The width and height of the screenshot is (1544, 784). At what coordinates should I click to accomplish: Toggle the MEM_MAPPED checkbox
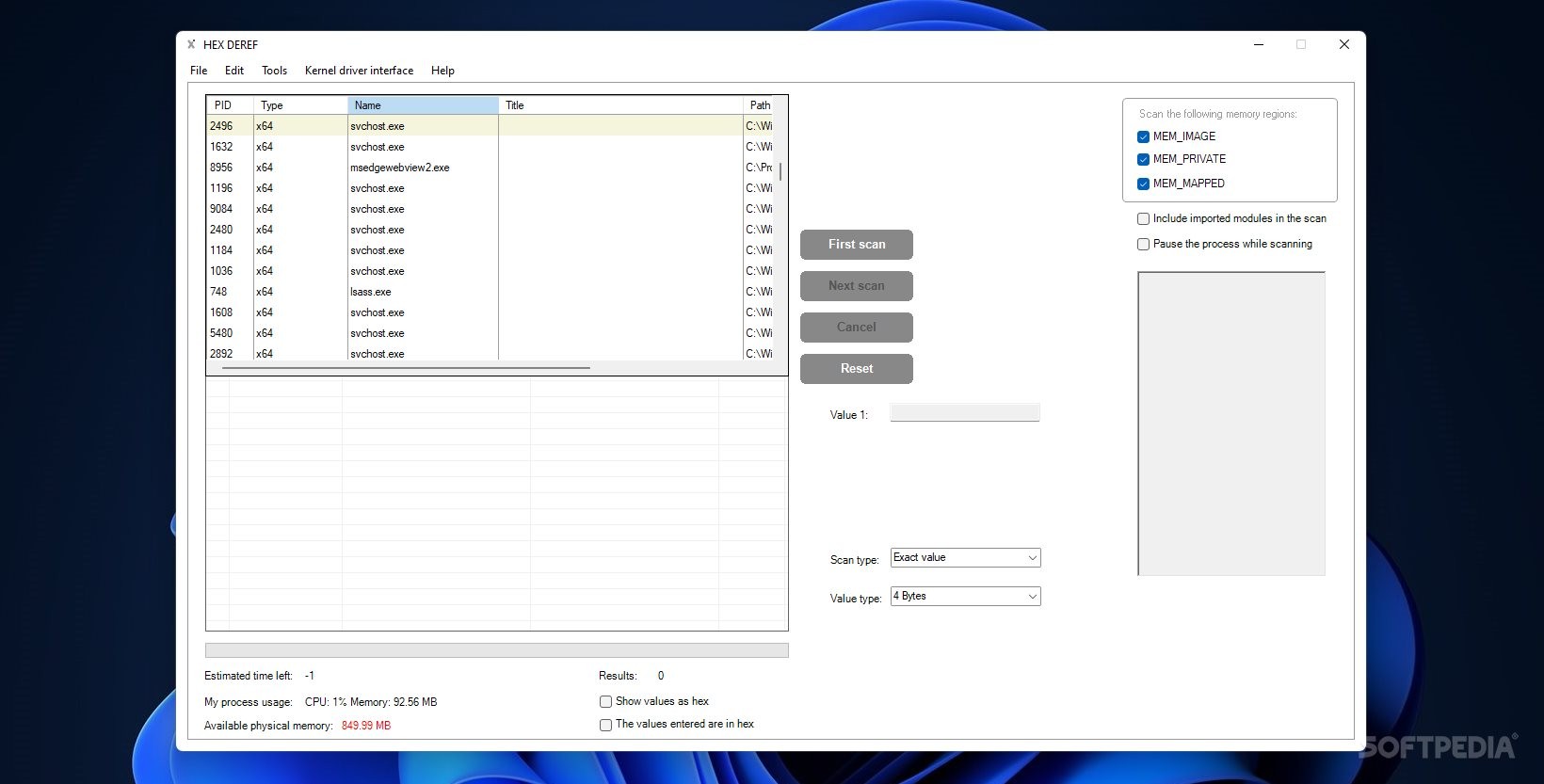click(x=1143, y=184)
